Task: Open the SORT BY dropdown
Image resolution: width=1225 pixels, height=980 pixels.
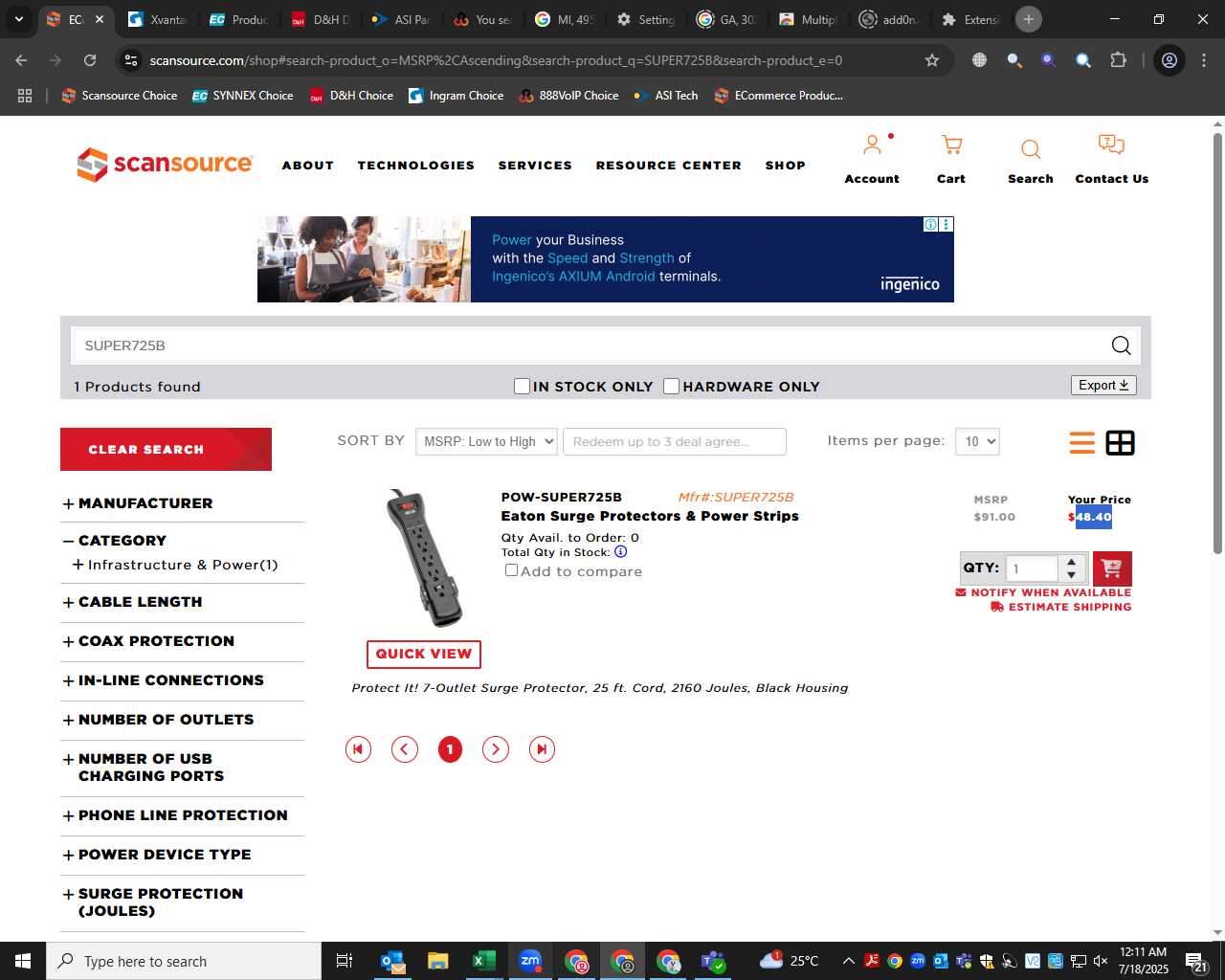Action: [x=486, y=441]
